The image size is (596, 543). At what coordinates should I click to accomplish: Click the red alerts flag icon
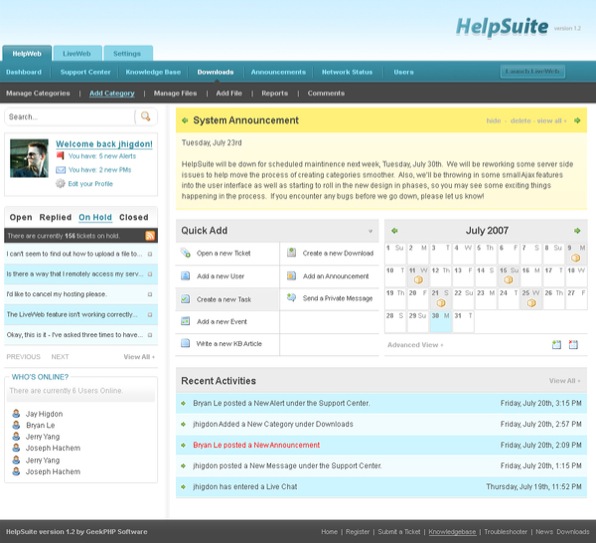click(60, 156)
